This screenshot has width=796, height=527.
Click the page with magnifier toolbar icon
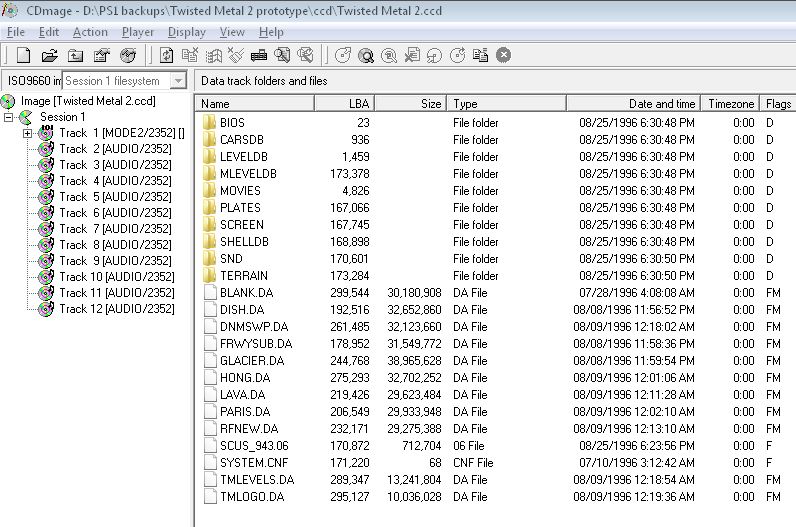282,55
